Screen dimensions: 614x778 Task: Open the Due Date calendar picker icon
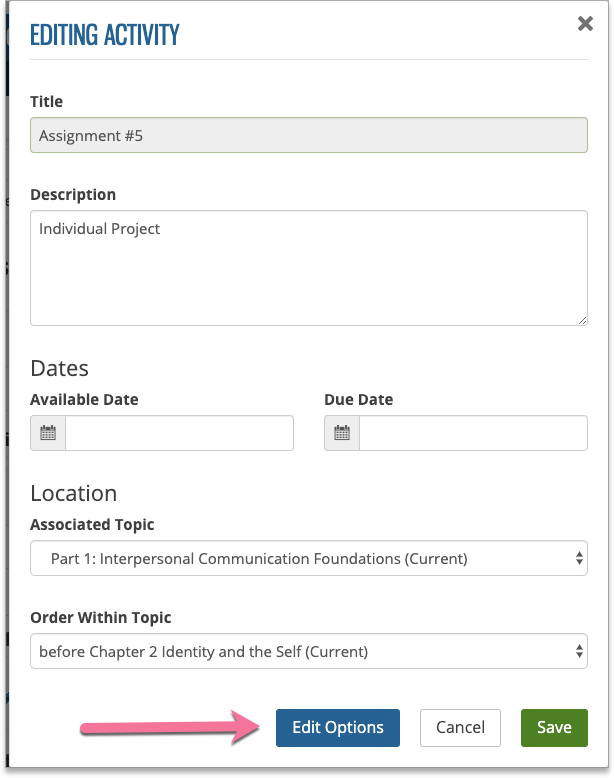pyautogui.click(x=342, y=433)
